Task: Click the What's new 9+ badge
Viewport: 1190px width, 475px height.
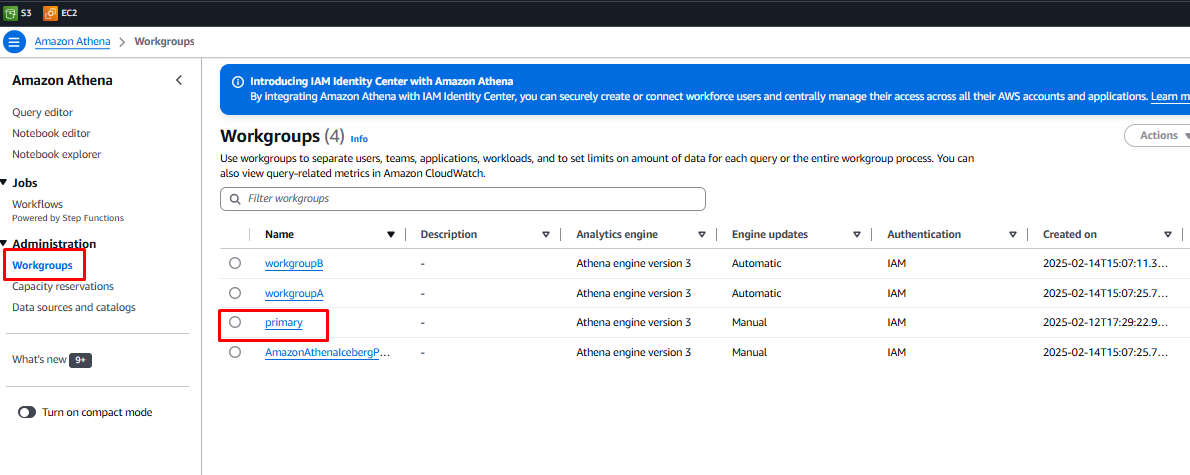Action: (x=81, y=360)
